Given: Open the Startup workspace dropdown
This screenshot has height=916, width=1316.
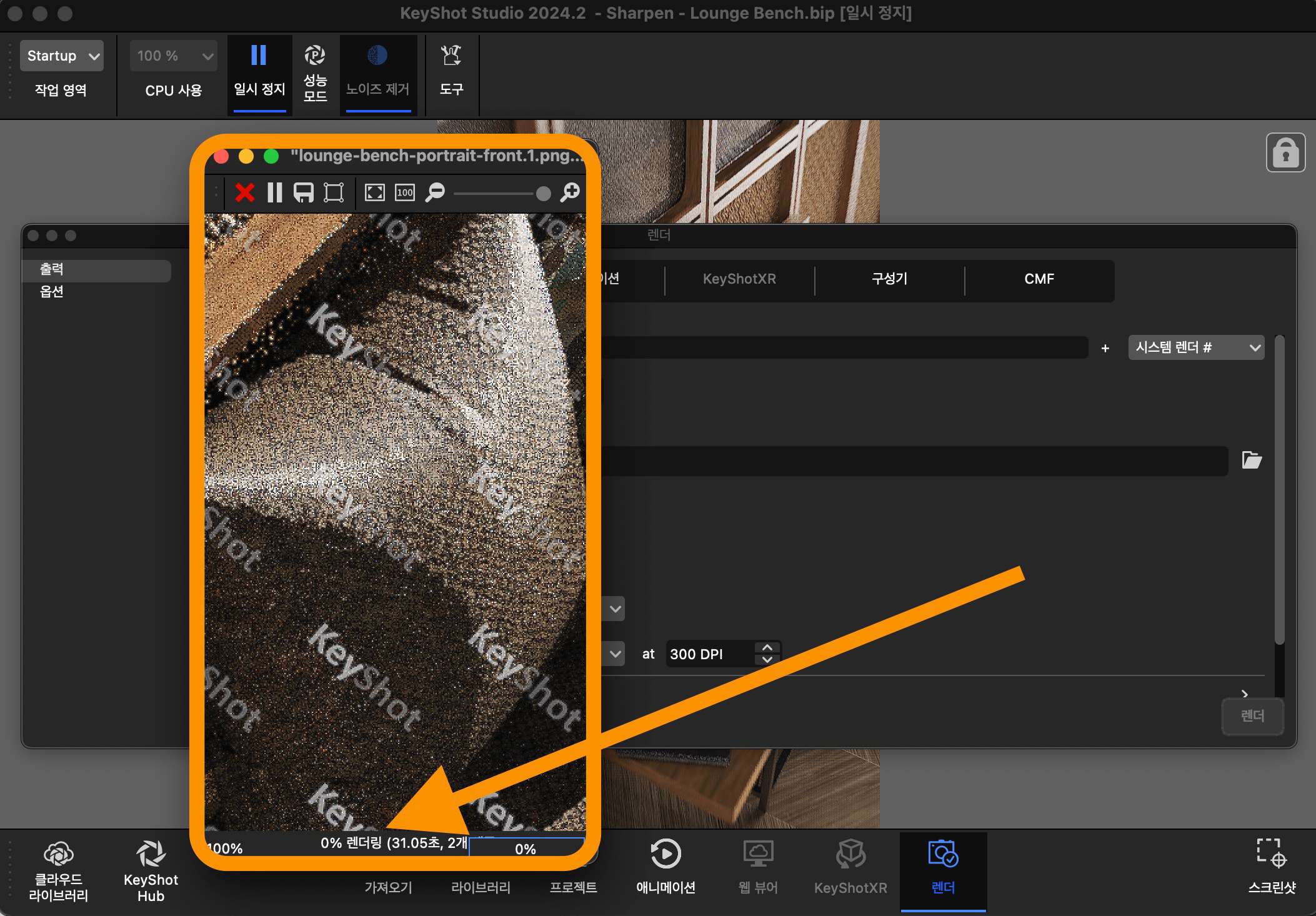Looking at the screenshot, I should click(x=61, y=56).
